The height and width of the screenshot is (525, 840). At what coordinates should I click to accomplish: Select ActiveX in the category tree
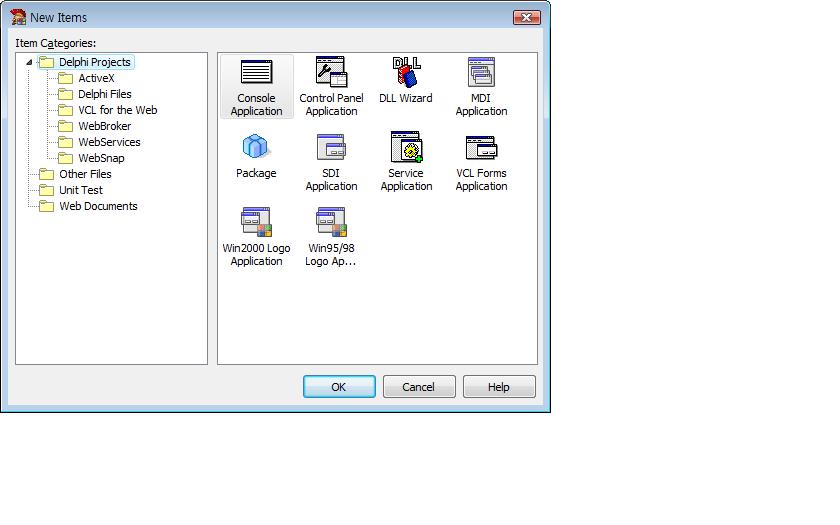click(96, 78)
